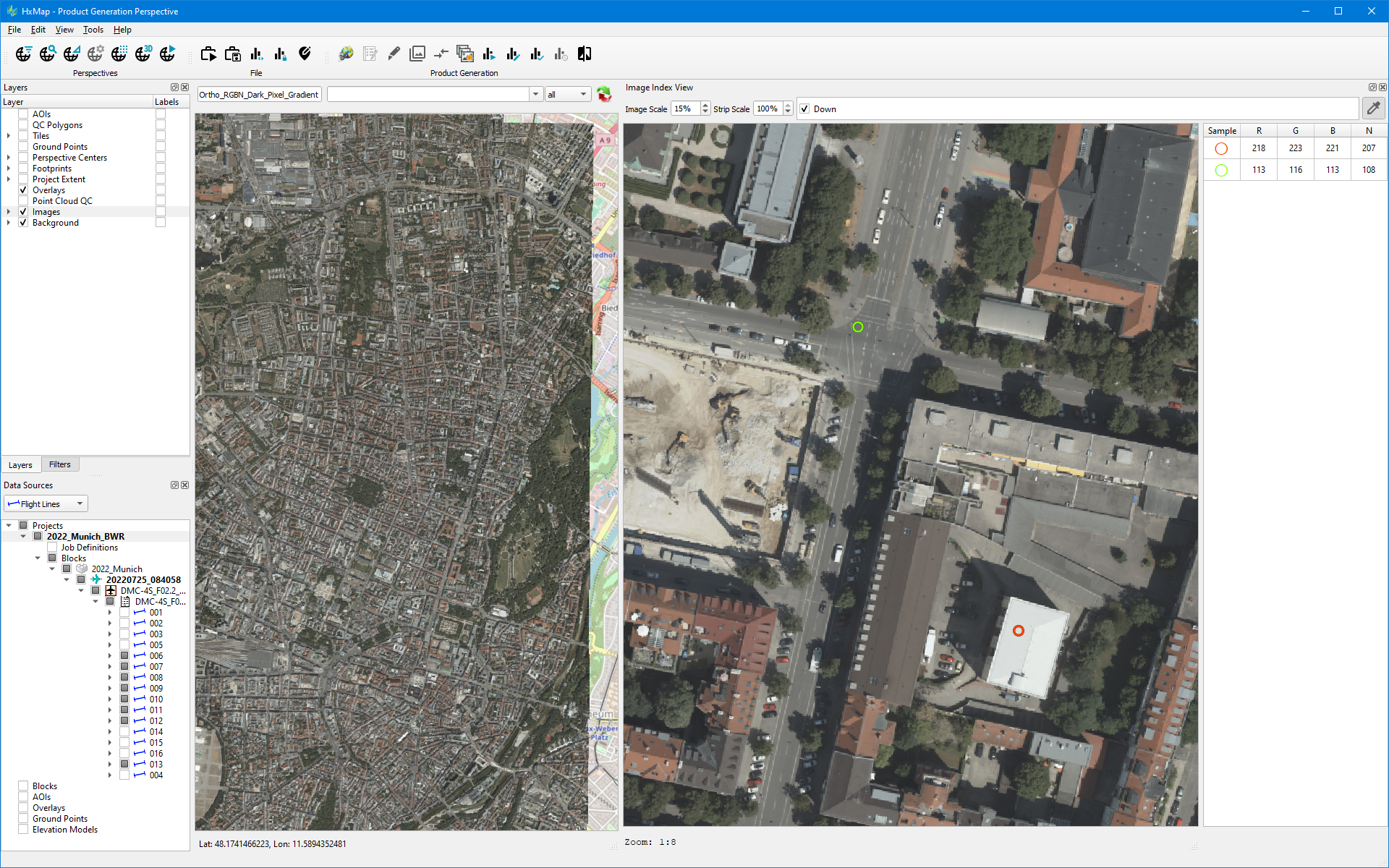Click the split compare view icon

coord(585,54)
